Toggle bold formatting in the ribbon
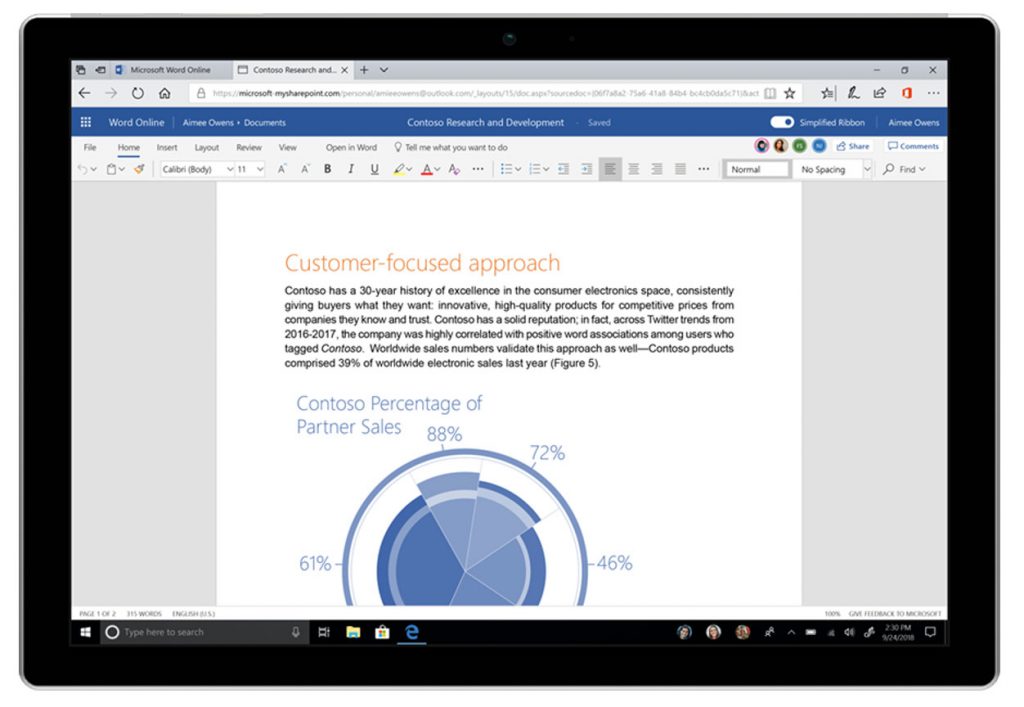This screenshot has width=1024, height=707. tap(327, 169)
